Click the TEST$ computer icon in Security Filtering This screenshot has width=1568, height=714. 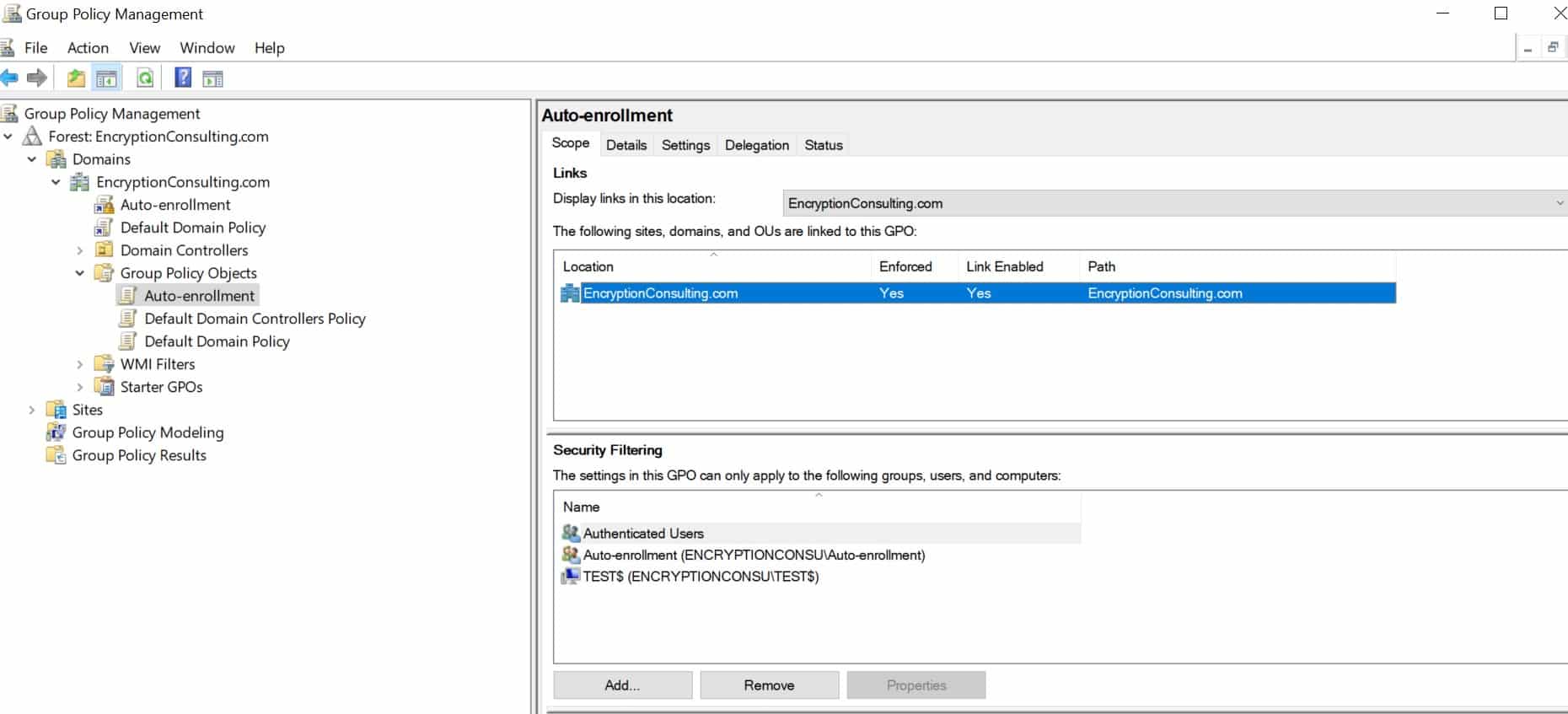tap(571, 577)
